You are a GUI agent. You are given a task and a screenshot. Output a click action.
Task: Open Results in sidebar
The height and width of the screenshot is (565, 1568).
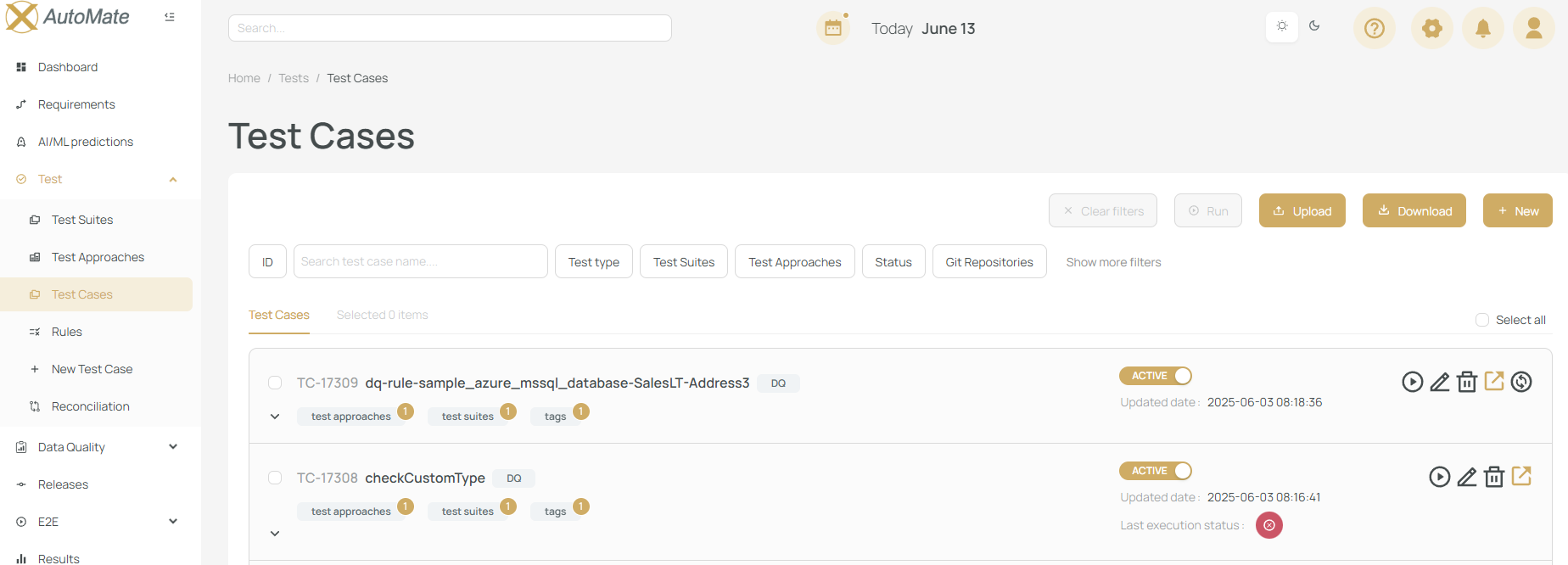click(x=59, y=558)
